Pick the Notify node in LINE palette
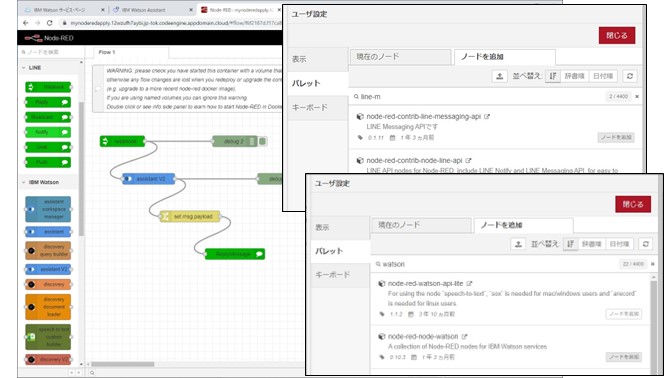 coord(48,132)
